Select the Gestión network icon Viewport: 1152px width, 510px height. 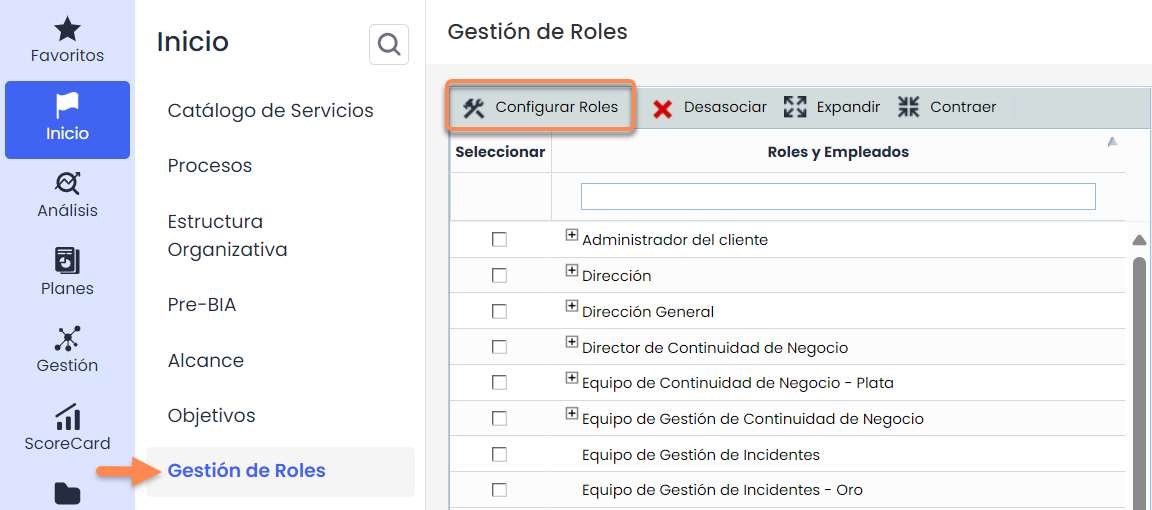[67, 338]
